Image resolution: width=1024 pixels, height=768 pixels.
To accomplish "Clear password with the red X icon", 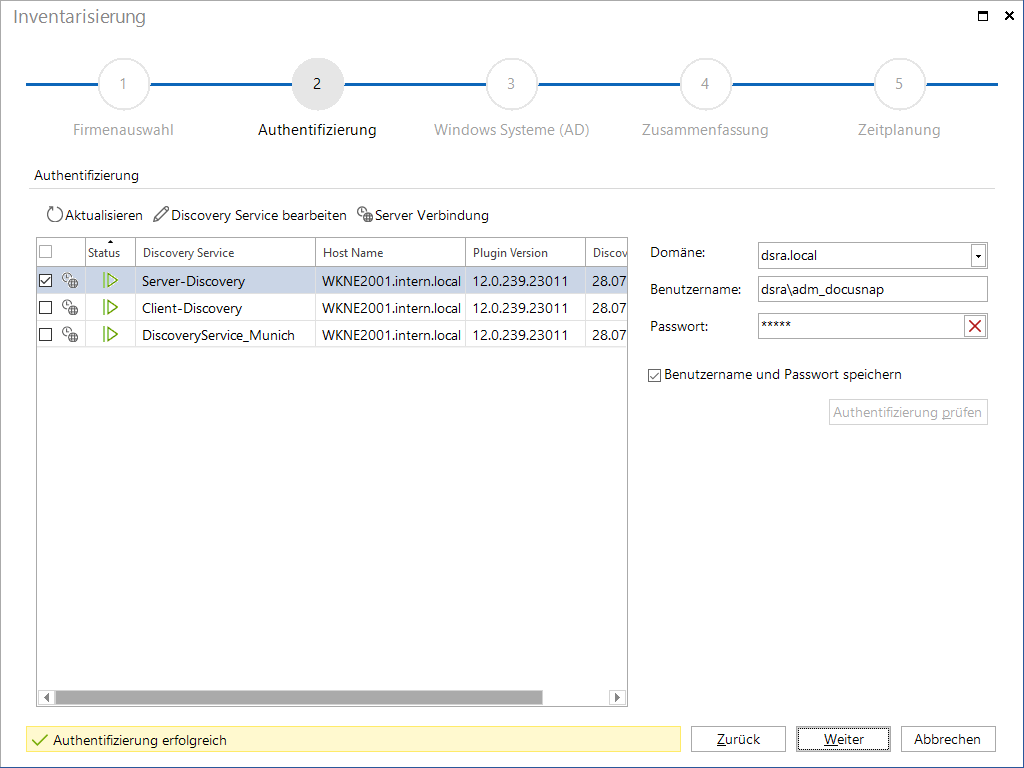I will 975,326.
